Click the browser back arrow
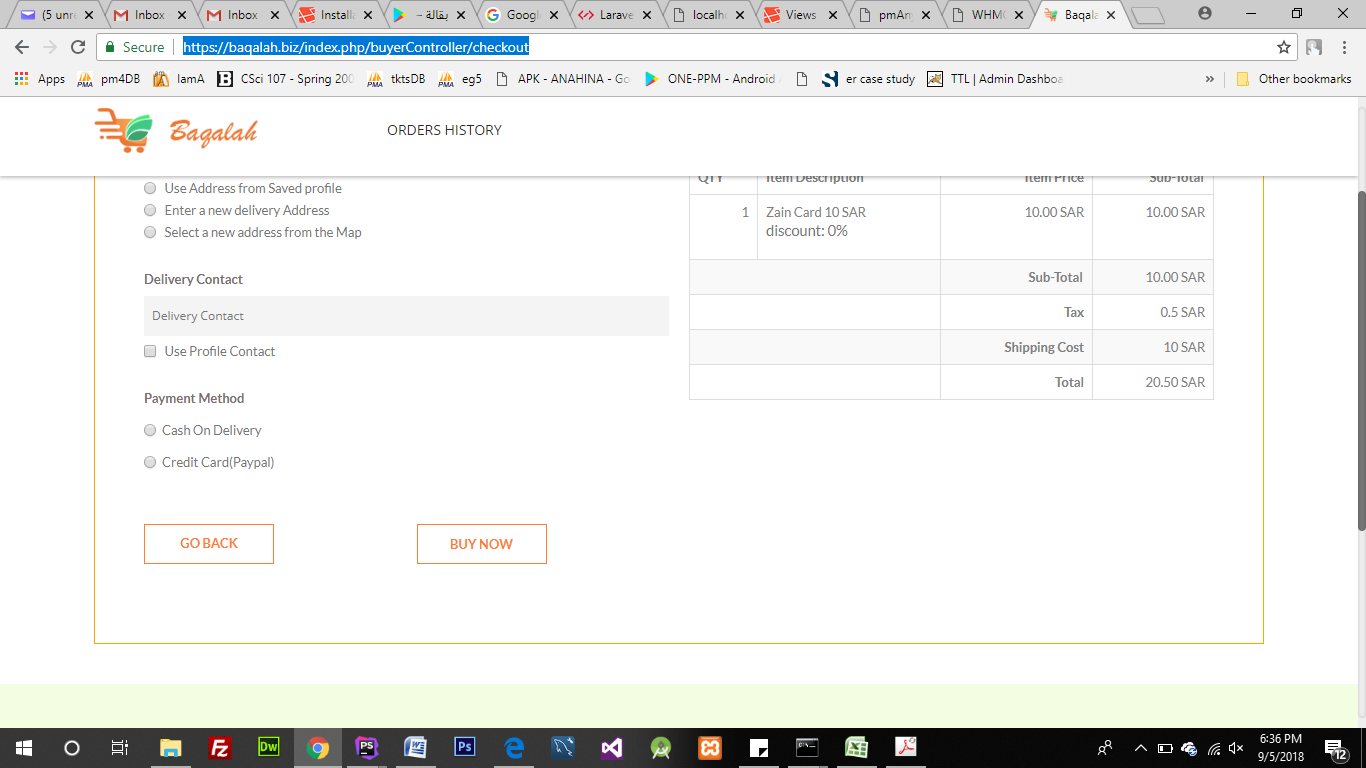 click(22, 47)
